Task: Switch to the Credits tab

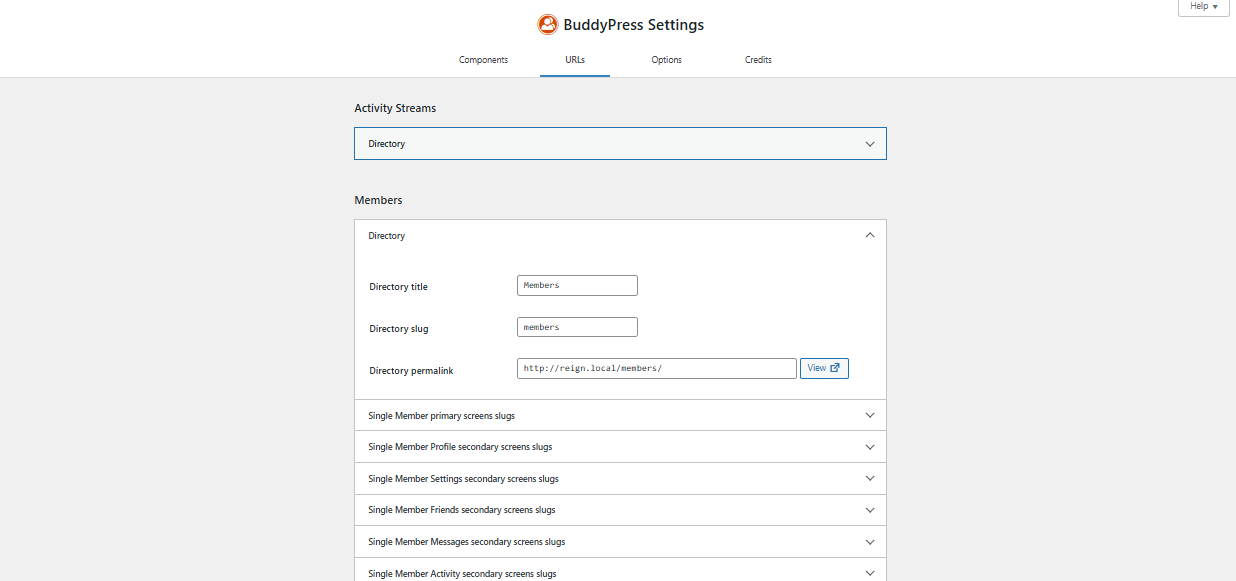Action: pos(758,60)
